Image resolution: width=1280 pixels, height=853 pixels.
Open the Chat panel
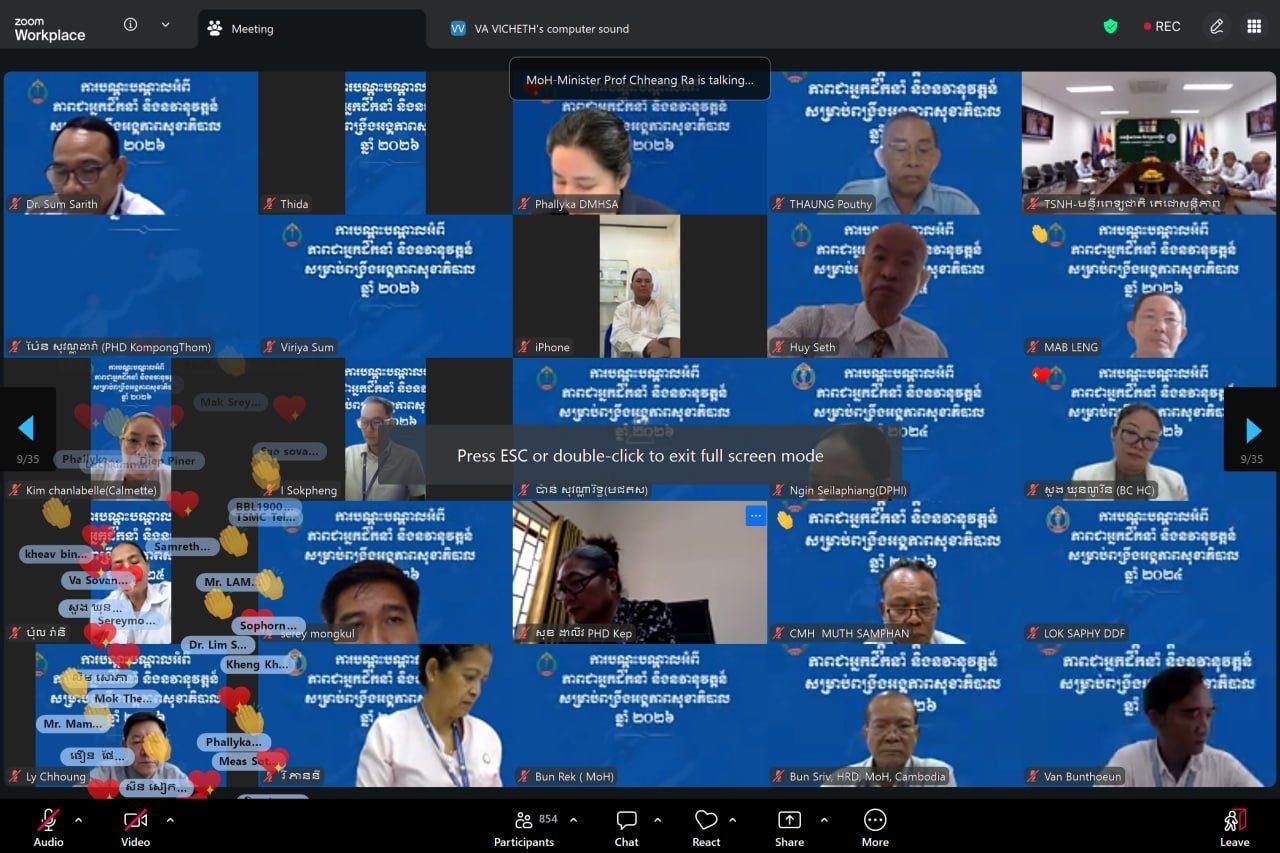tap(627, 828)
